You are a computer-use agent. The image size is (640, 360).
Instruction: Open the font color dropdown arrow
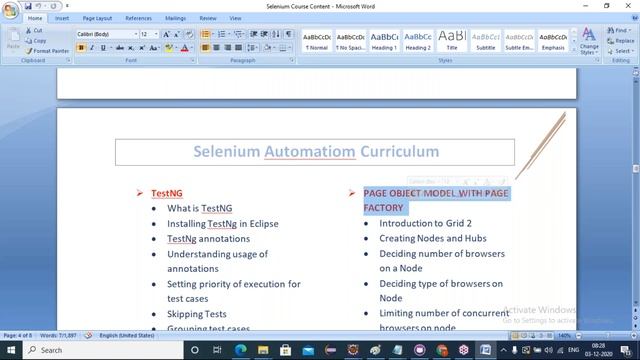[192, 48]
